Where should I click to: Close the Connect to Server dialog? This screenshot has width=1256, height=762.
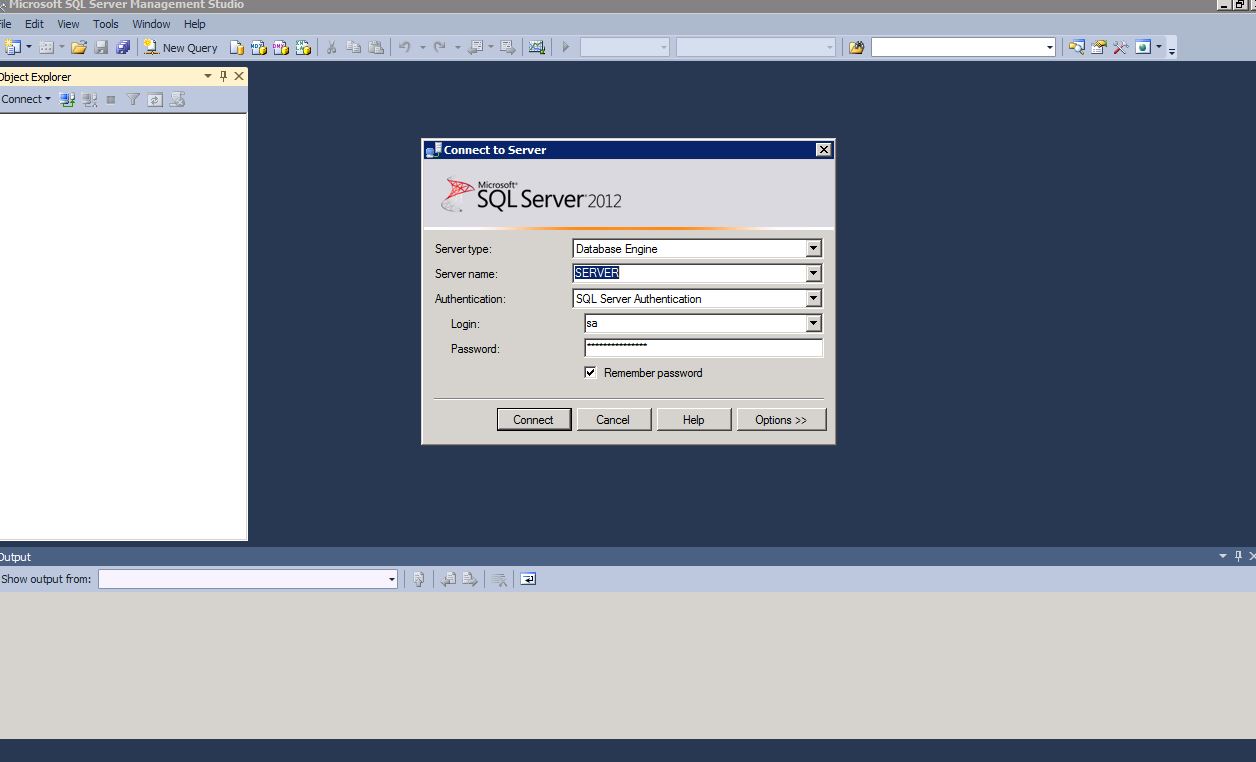(823, 150)
